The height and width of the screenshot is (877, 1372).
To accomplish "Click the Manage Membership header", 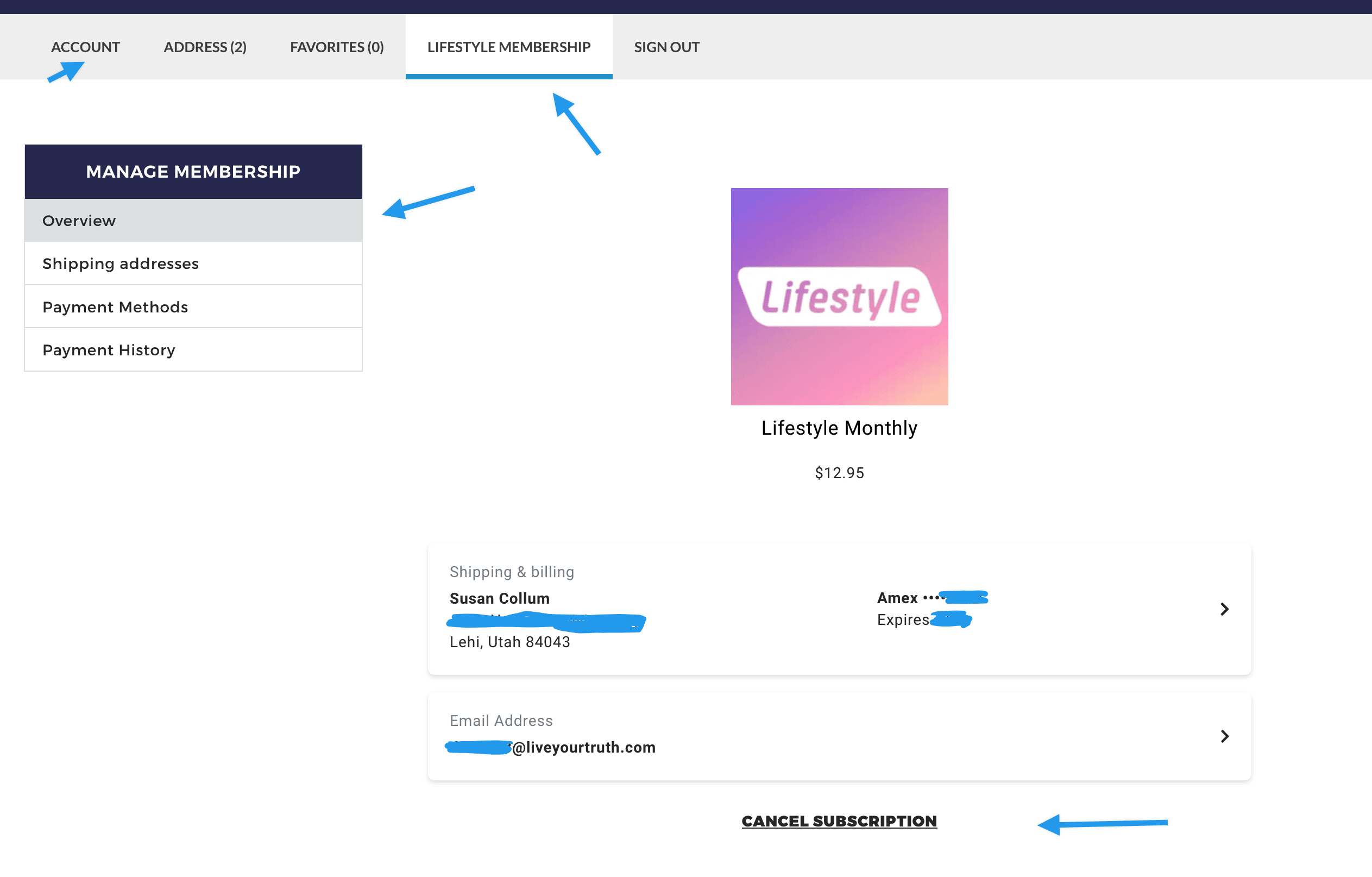I will [193, 172].
